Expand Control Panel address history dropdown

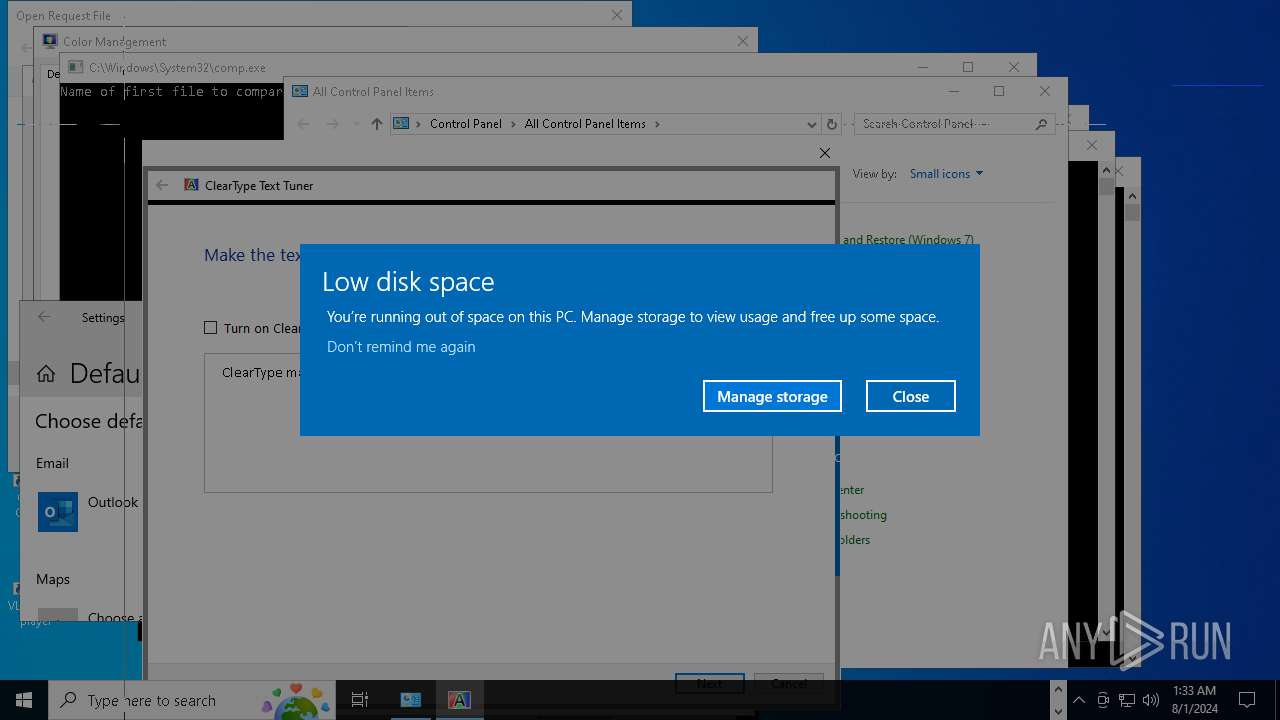[x=811, y=124]
